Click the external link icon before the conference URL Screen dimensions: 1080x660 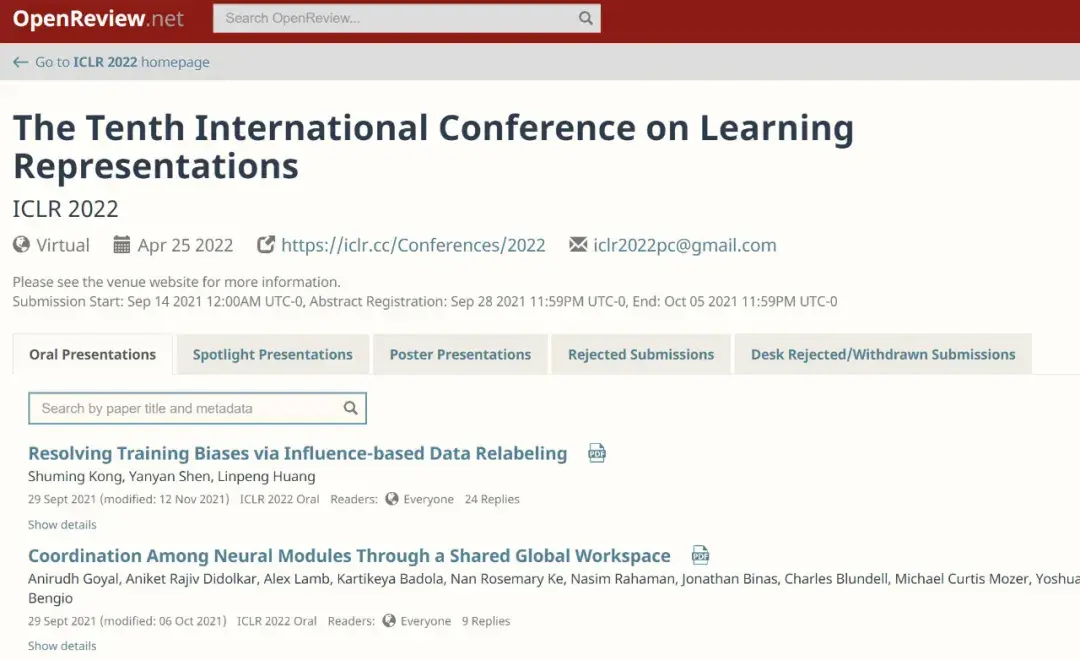click(x=266, y=243)
